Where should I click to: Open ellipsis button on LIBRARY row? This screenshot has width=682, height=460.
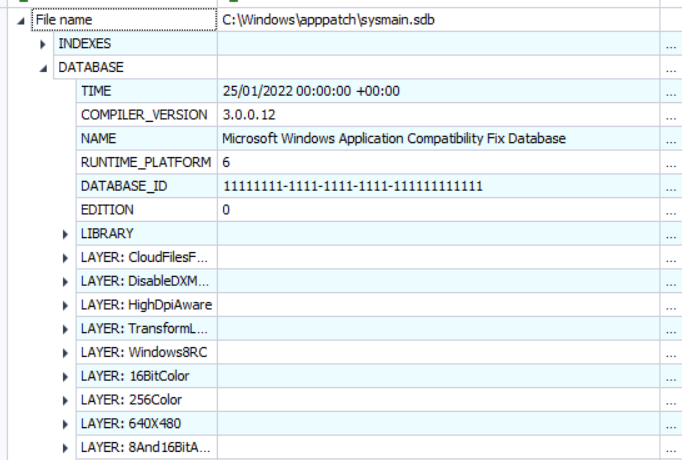(671, 234)
